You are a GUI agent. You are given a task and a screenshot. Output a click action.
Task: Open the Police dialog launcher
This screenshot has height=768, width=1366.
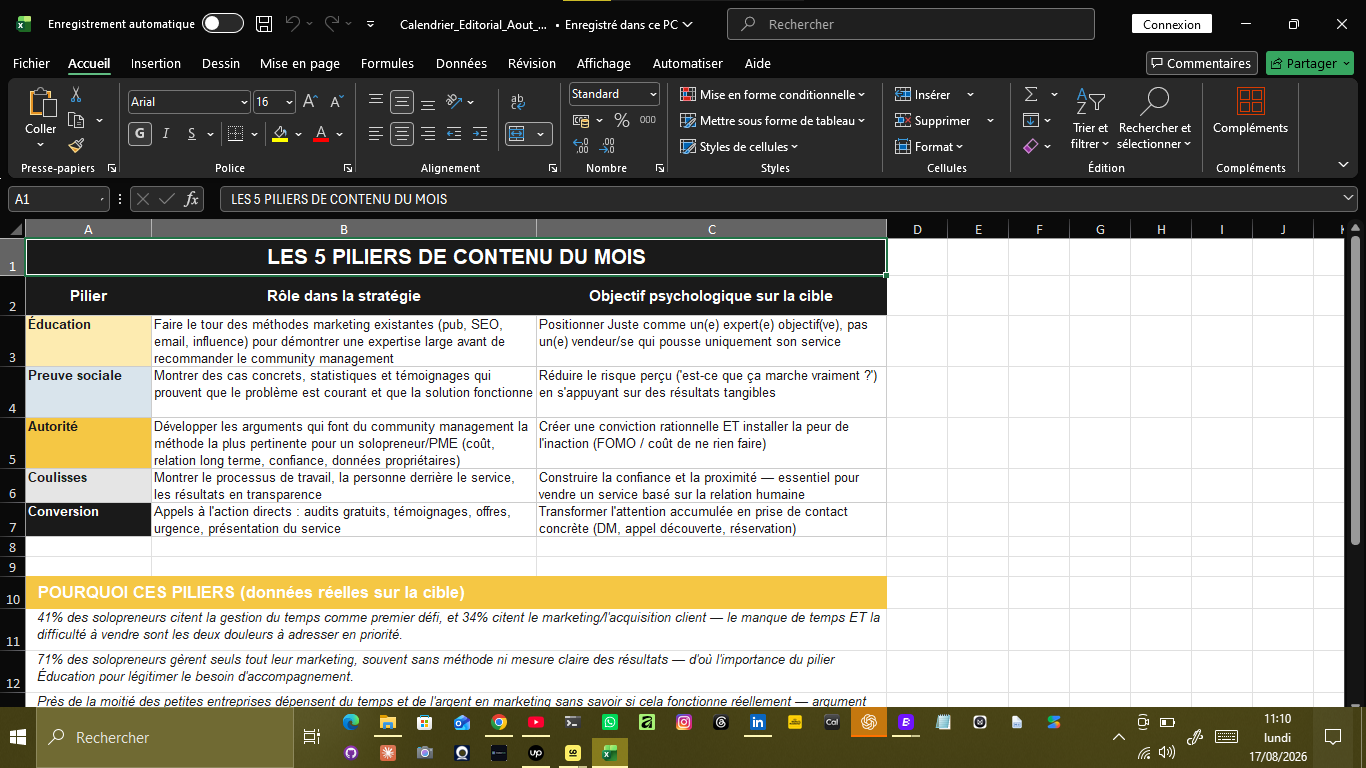click(x=348, y=169)
